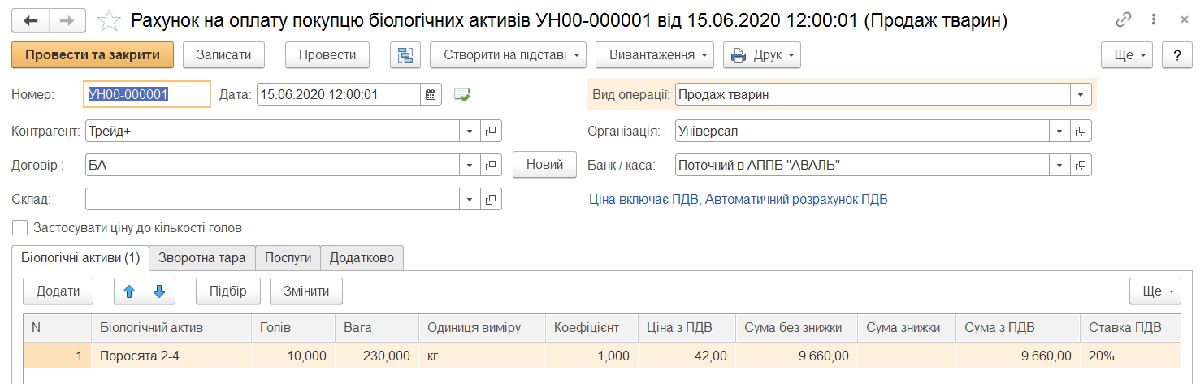The width and height of the screenshot is (1200, 384).
Task: Open the vertical dots window menu
Action: [1153, 21]
